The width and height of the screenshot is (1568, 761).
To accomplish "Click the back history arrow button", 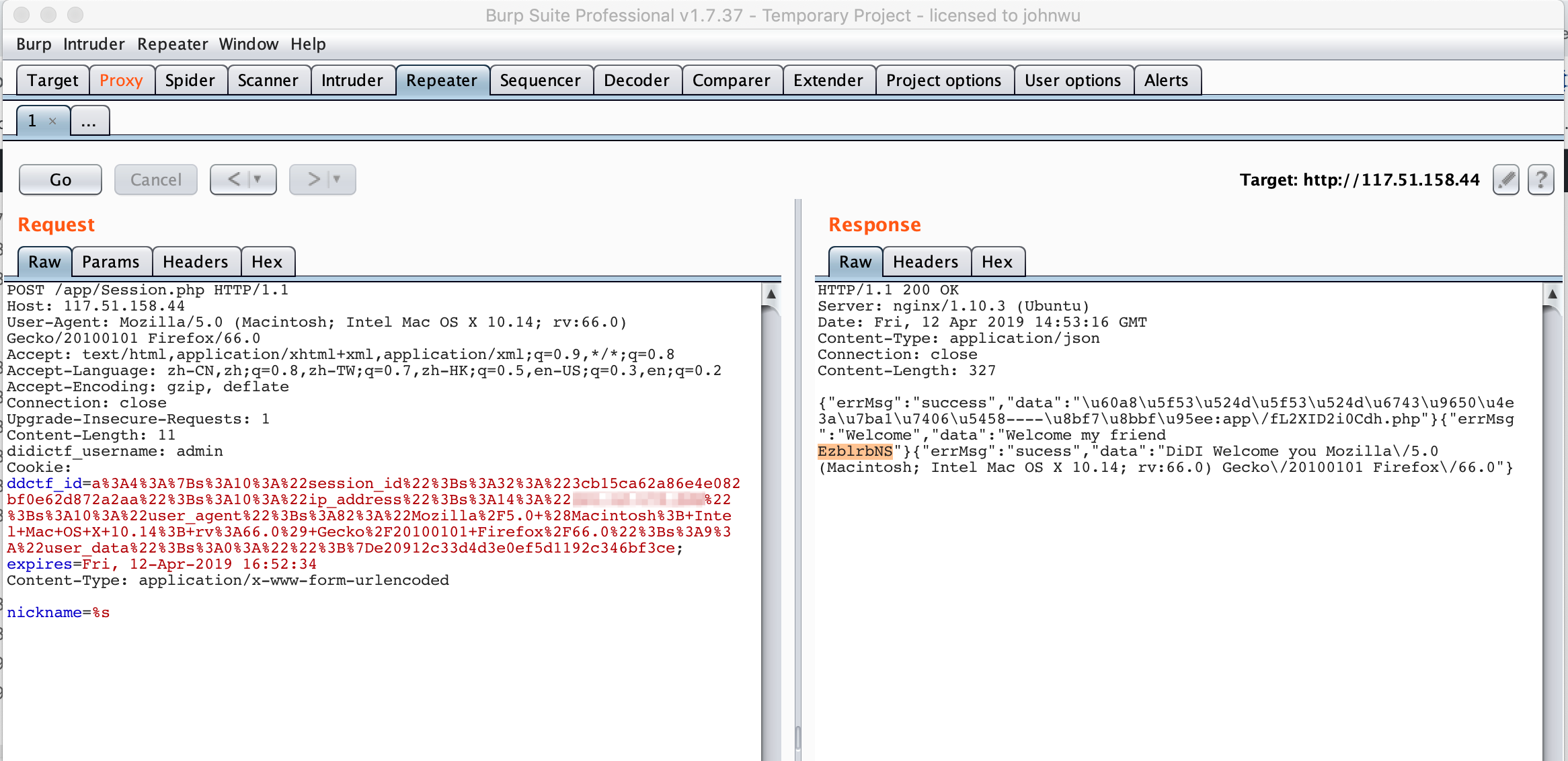I will [234, 179].
